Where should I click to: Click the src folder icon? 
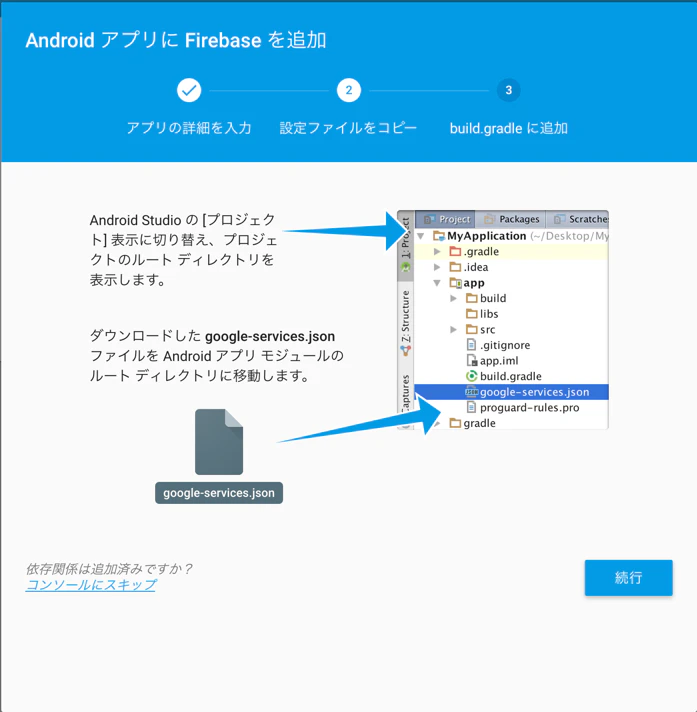472,330
